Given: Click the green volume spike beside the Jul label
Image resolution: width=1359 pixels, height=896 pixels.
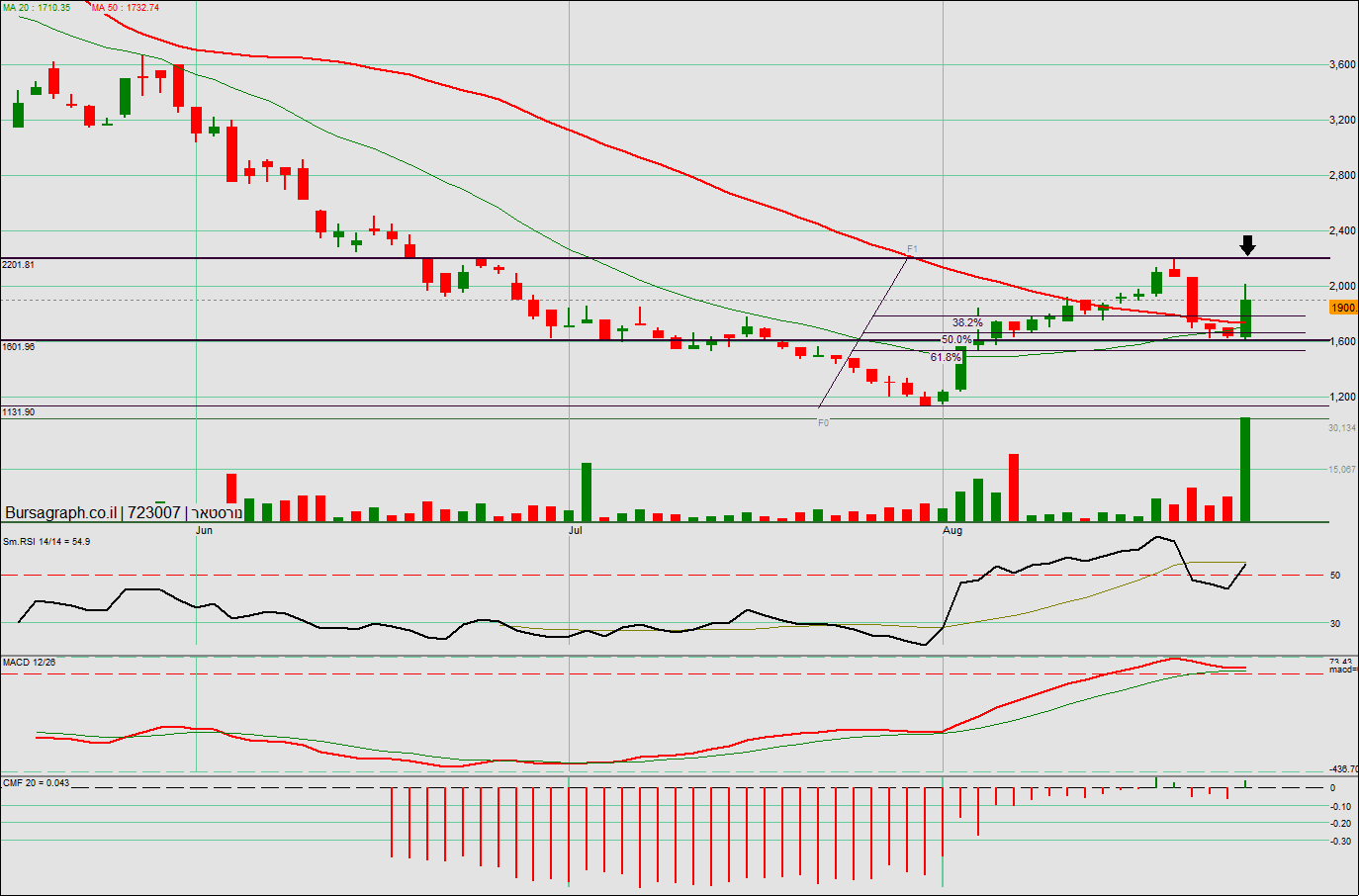Looking at the screenshot, I should coord(587,493).
